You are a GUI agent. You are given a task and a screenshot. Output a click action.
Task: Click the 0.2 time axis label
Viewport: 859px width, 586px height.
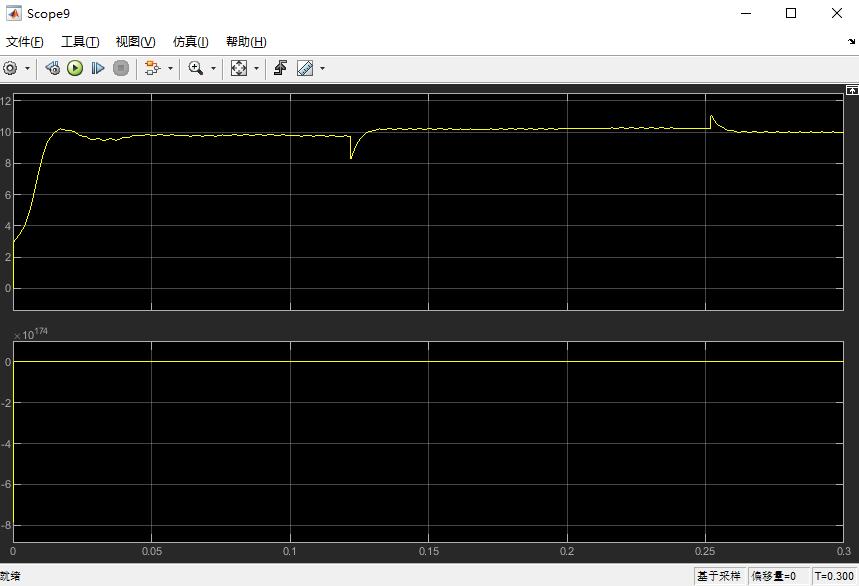[567, 551]
